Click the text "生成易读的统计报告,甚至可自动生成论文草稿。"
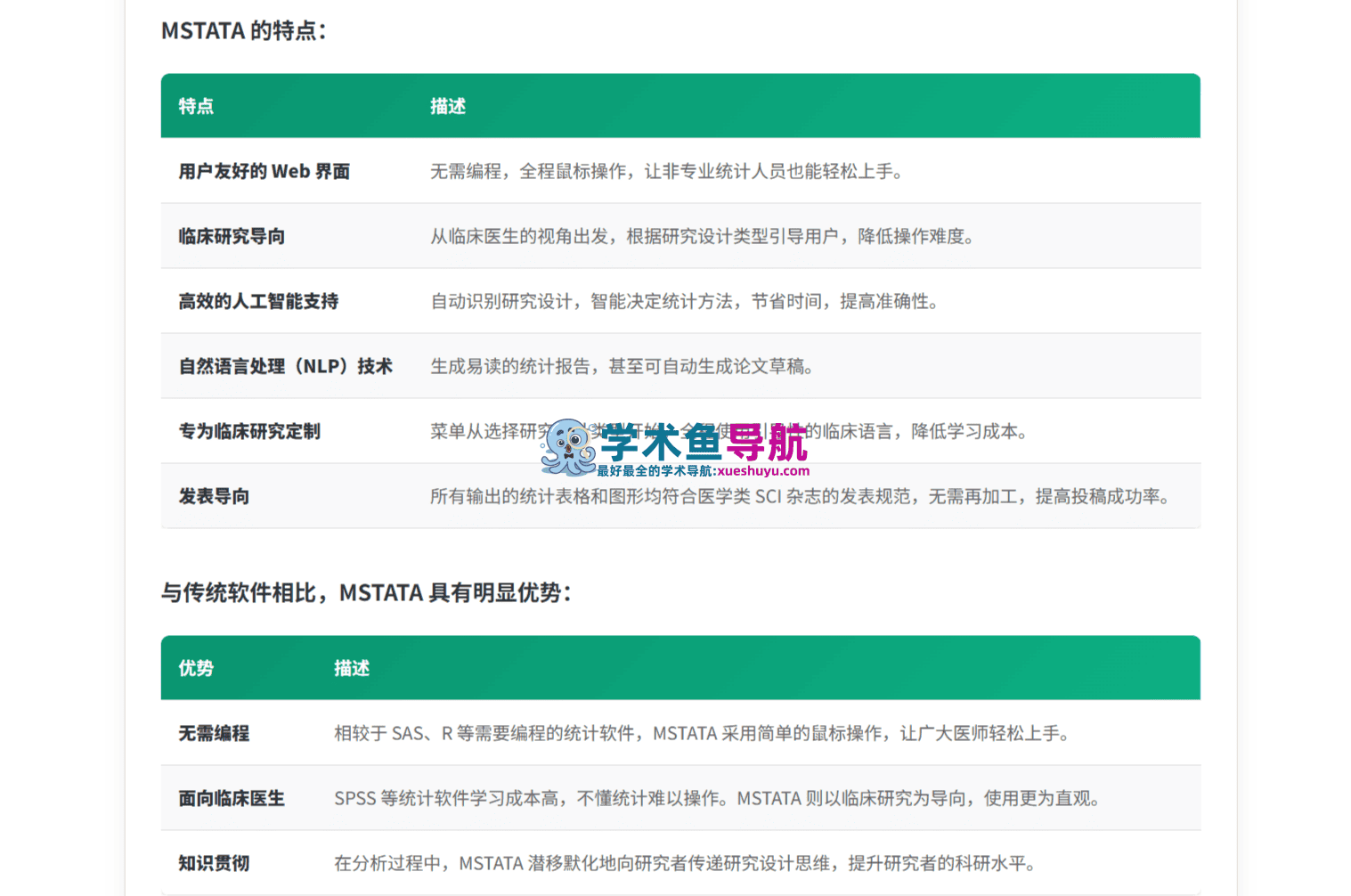This screenshot has height=896, width=1351. tap(623, 366)
